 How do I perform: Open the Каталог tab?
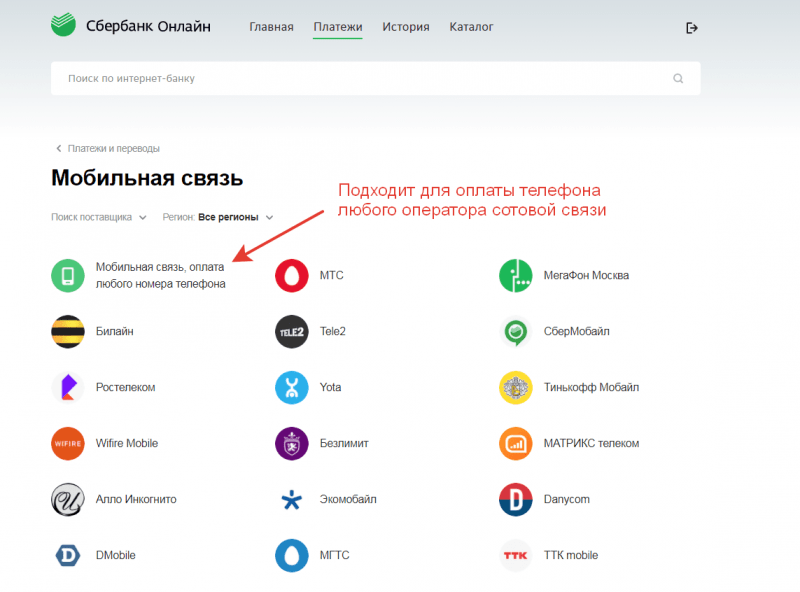coord(471,27)
